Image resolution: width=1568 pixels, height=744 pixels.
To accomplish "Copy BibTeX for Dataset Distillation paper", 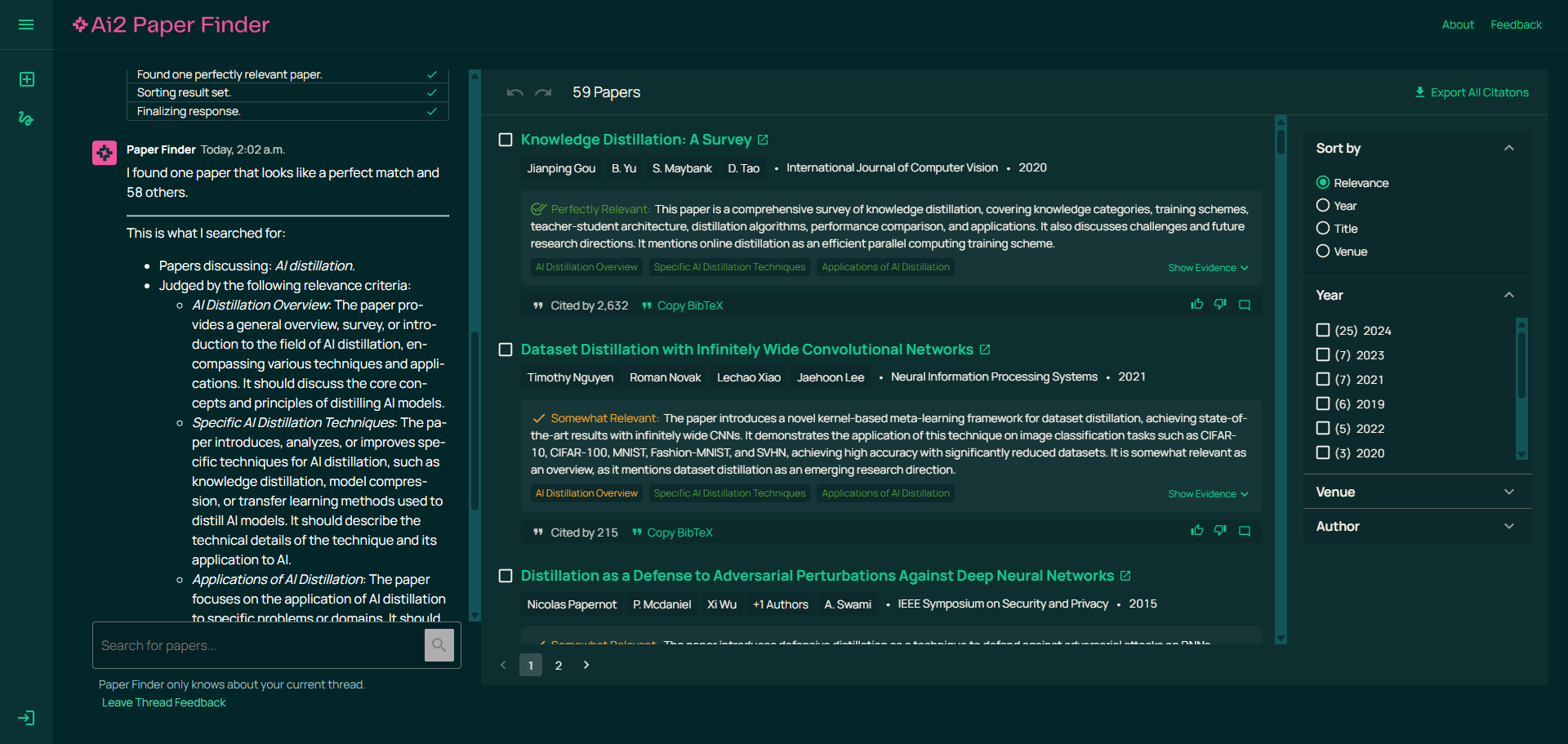I will pos(672,532).
